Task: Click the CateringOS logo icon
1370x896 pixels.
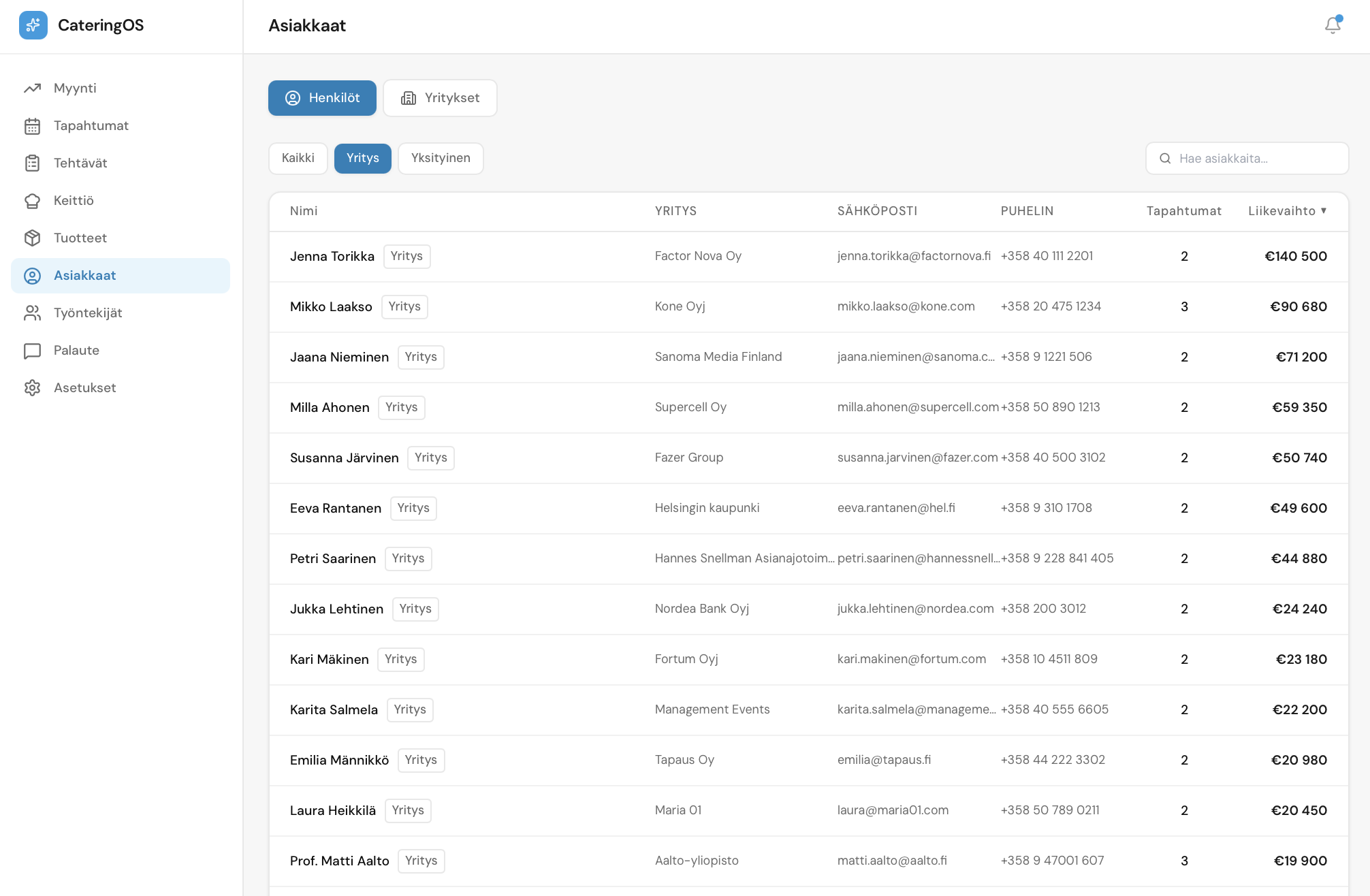Action: coord(33,25)
